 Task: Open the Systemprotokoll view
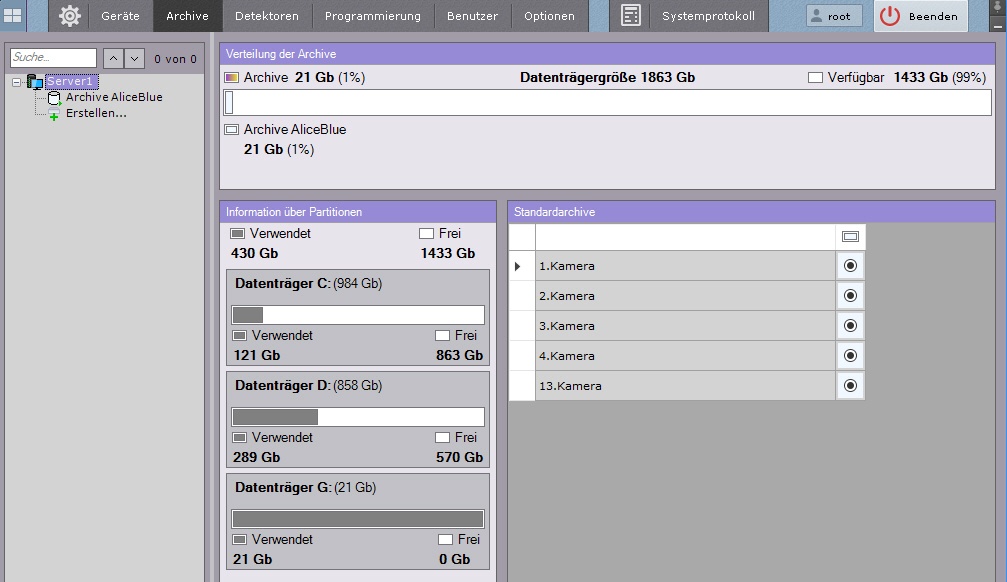point(708,16)
